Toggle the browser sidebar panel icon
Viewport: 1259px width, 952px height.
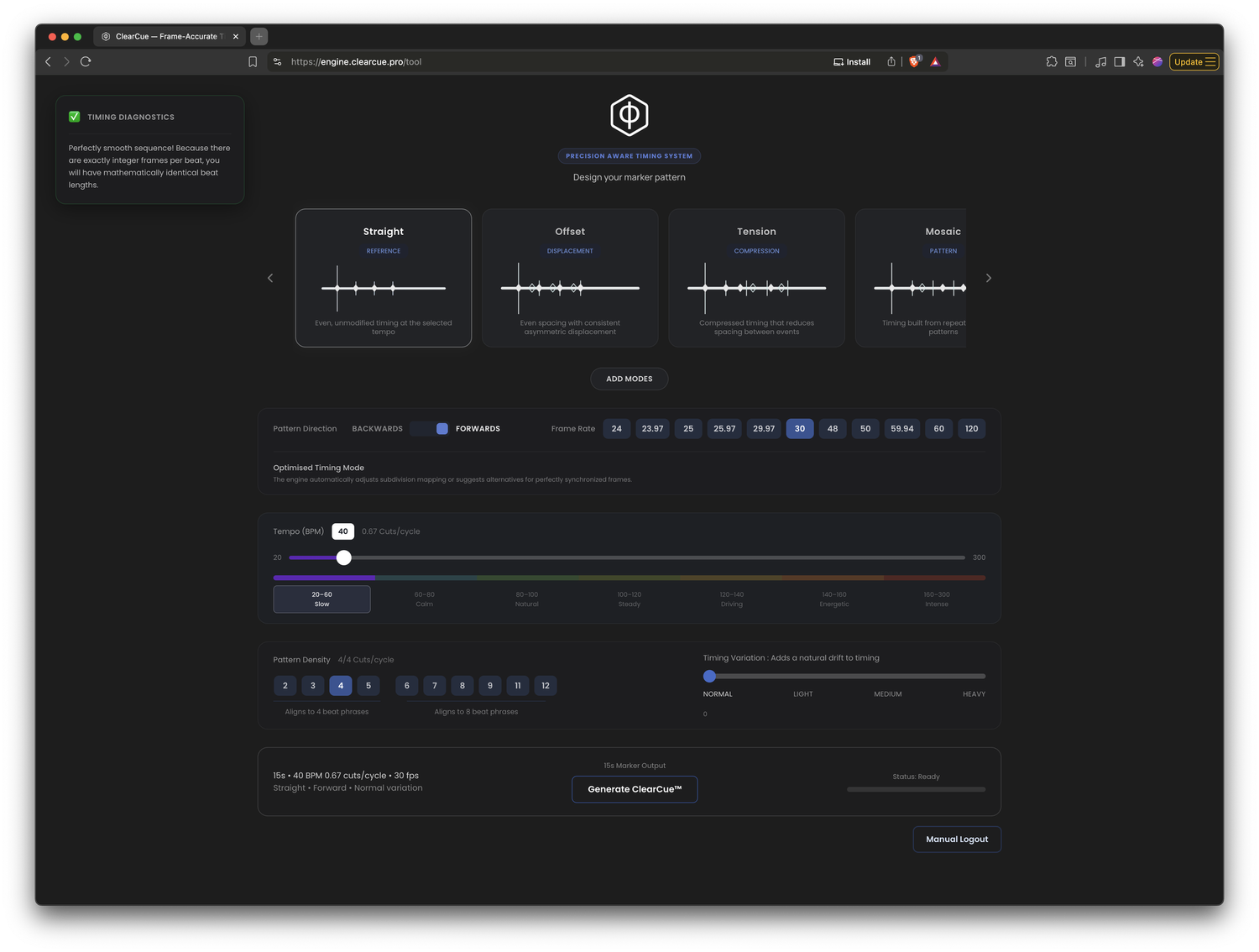tap(1120, 61)
